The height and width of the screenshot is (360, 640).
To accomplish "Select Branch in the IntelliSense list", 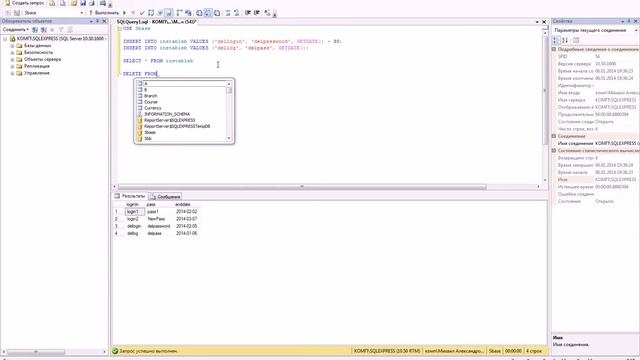I will [151, 96].
